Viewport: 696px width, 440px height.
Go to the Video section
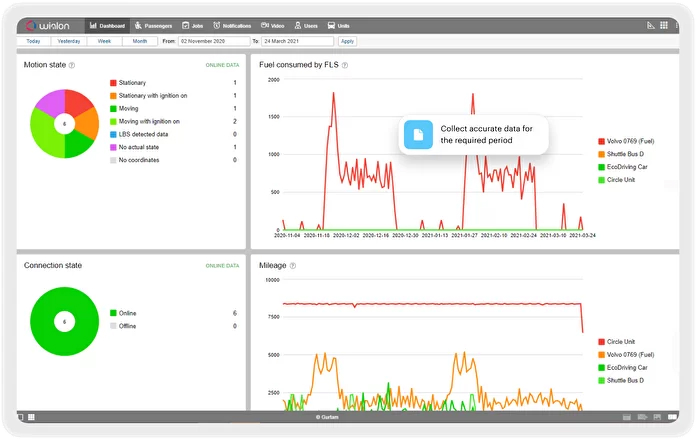(x=271, y=24)
